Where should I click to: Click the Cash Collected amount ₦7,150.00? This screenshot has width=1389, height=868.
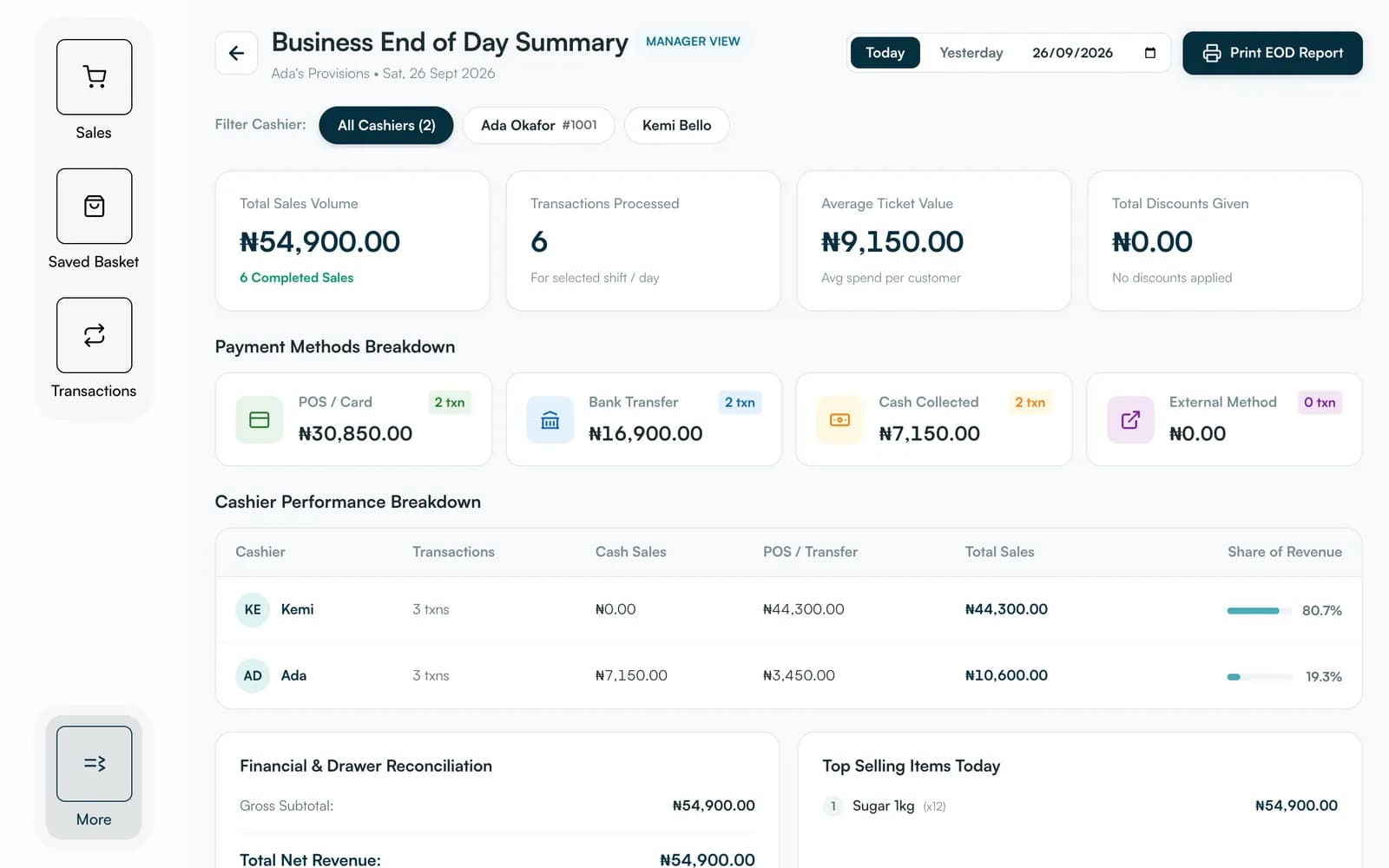[930, 433]
